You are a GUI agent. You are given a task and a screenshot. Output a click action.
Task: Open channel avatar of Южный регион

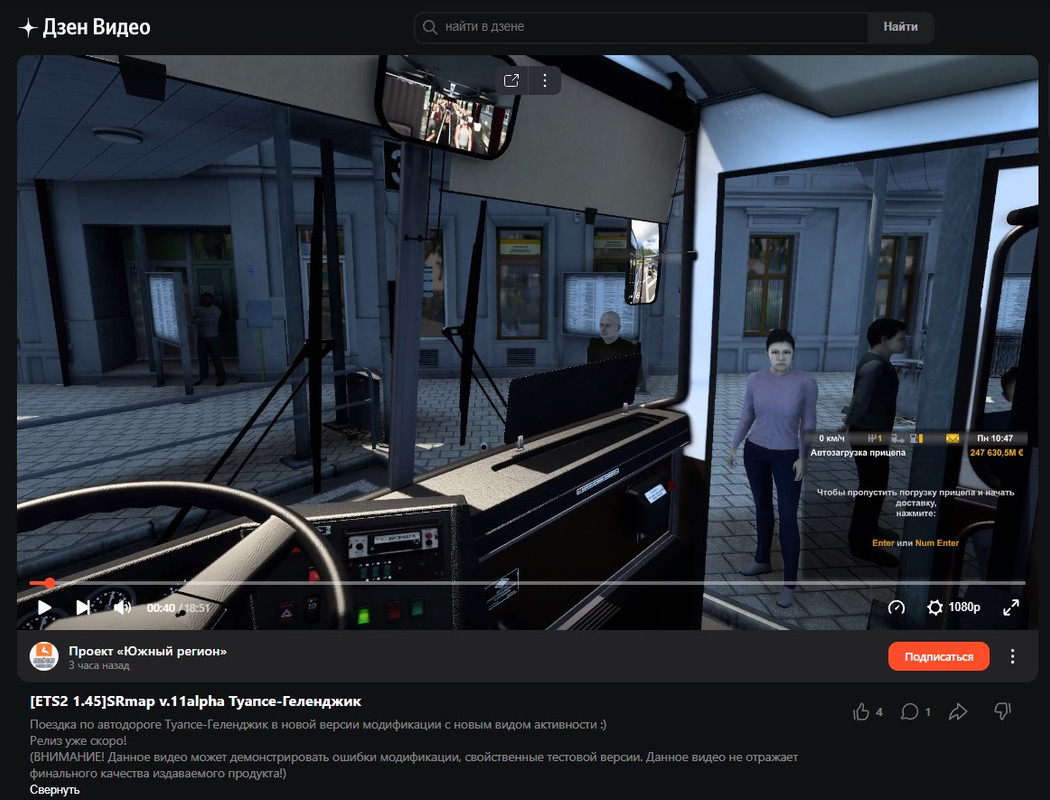click(x=44, y=656)
